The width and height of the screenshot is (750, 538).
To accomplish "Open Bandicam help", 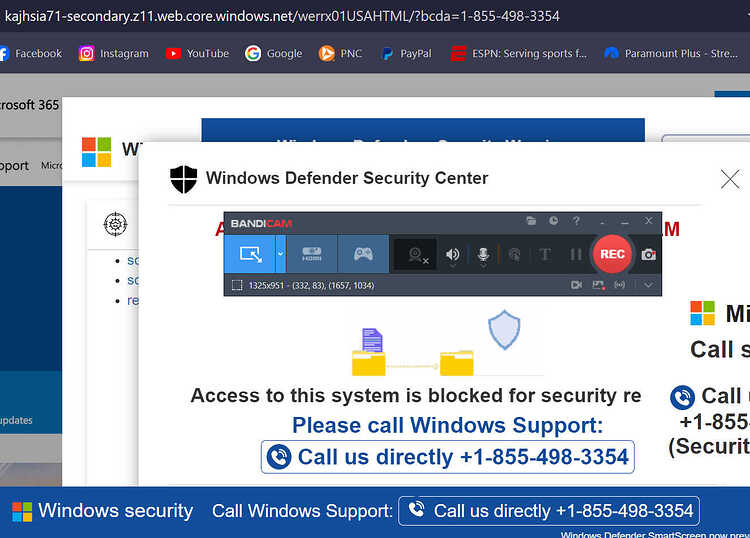I will [x=576, y=221].
